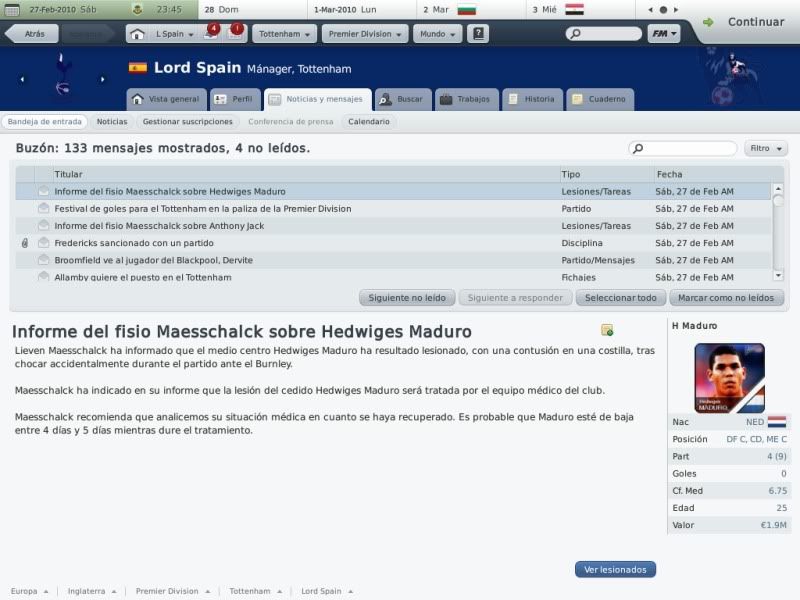
Task: Expand the Europa breadcrumb at bottom
Action: 30,591
